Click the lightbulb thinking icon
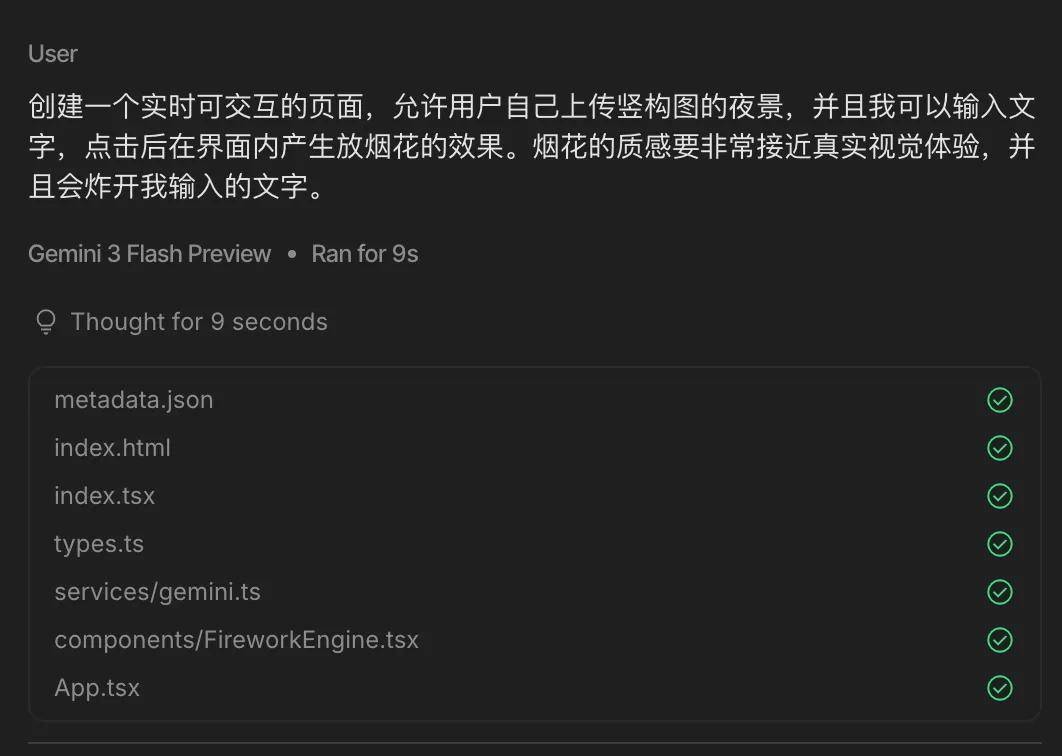 (45, 322)
